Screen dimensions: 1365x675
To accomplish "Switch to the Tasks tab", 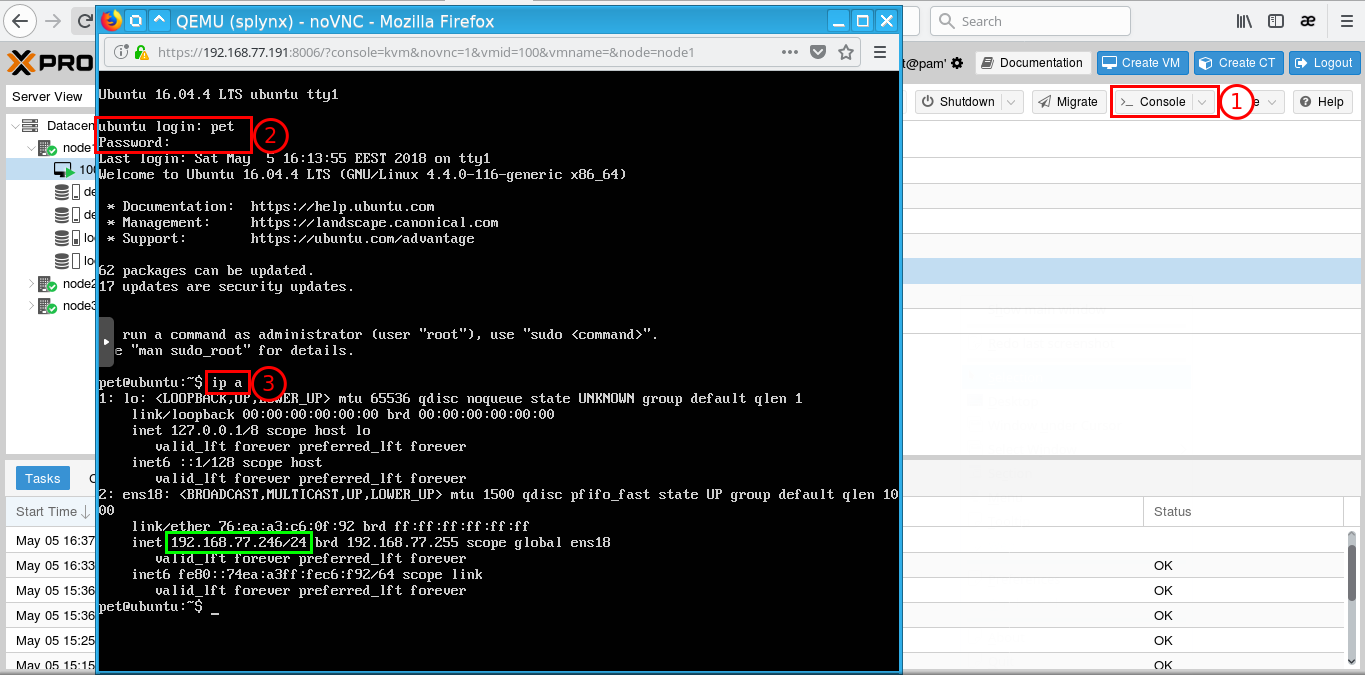I will coord(43,478).
